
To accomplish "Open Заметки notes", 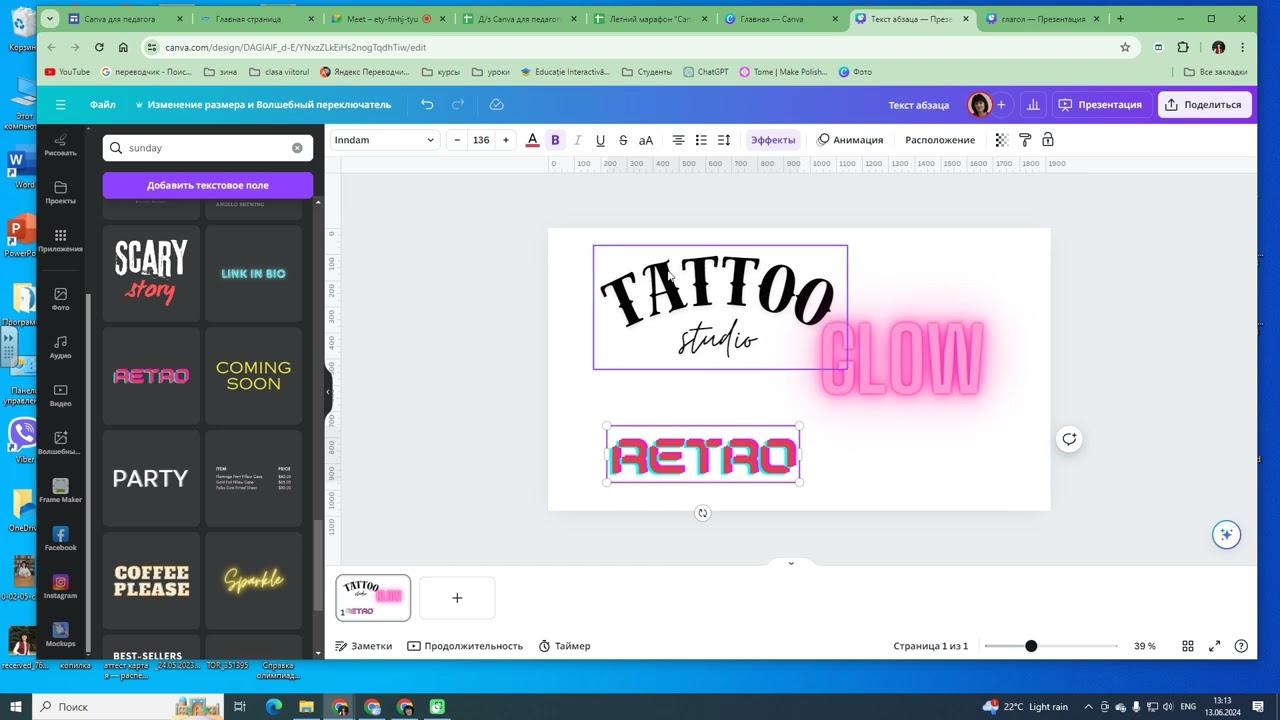I will (x=363, y=646).
